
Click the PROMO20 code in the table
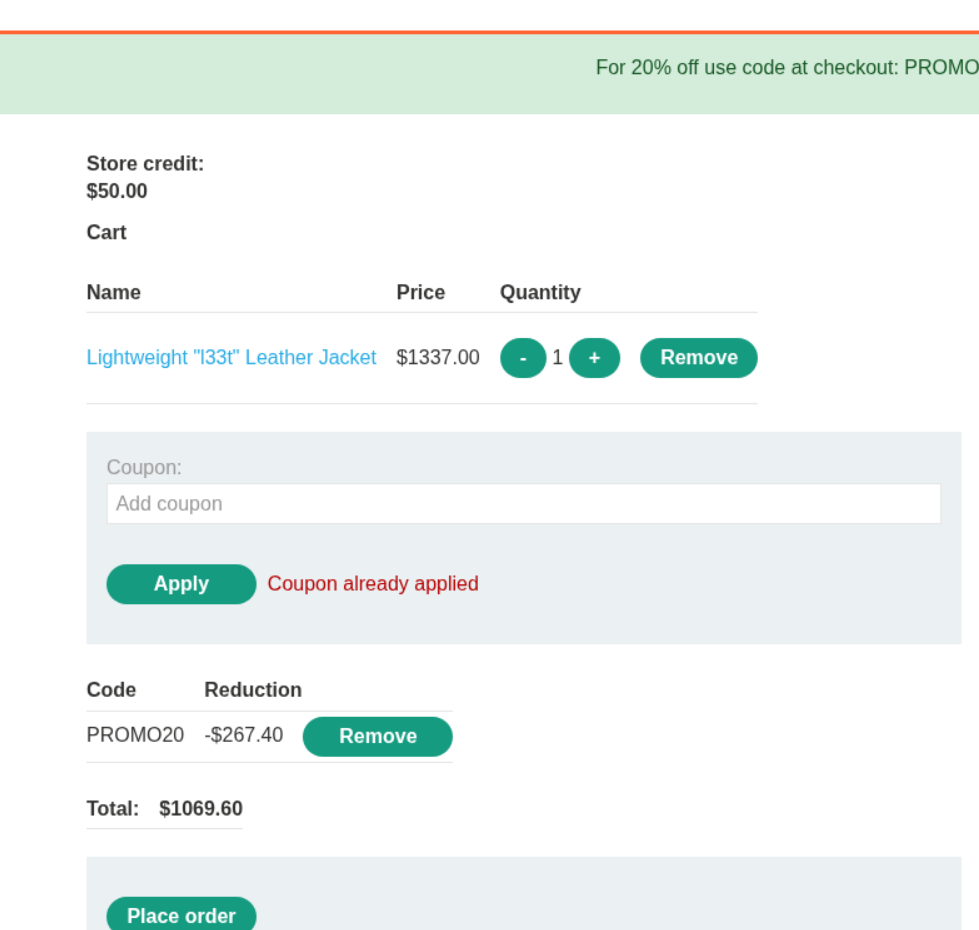[135, 736]
